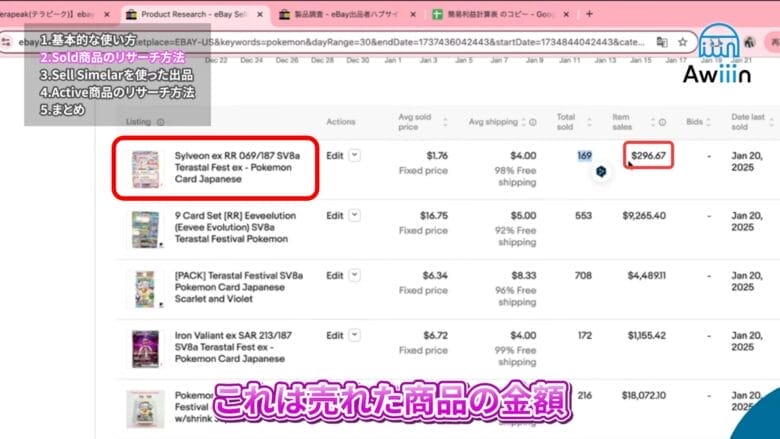The image size is (780, 439).
Task: Expand Edit dropdown for PACK Terastal Festival row
Action: pos(354,275)
